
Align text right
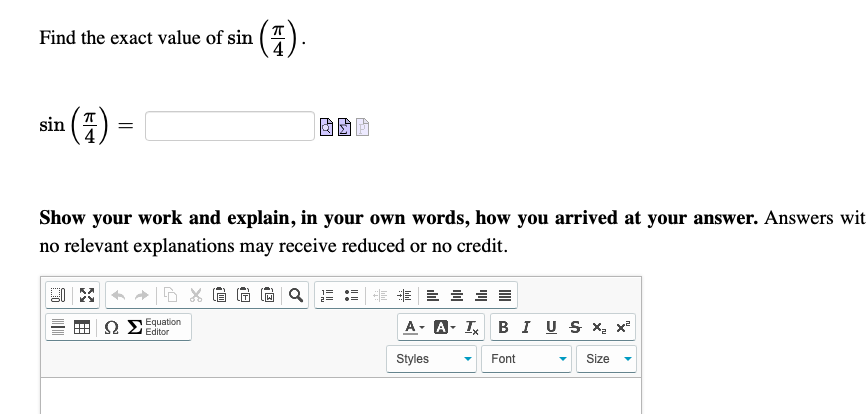point(480,295)
